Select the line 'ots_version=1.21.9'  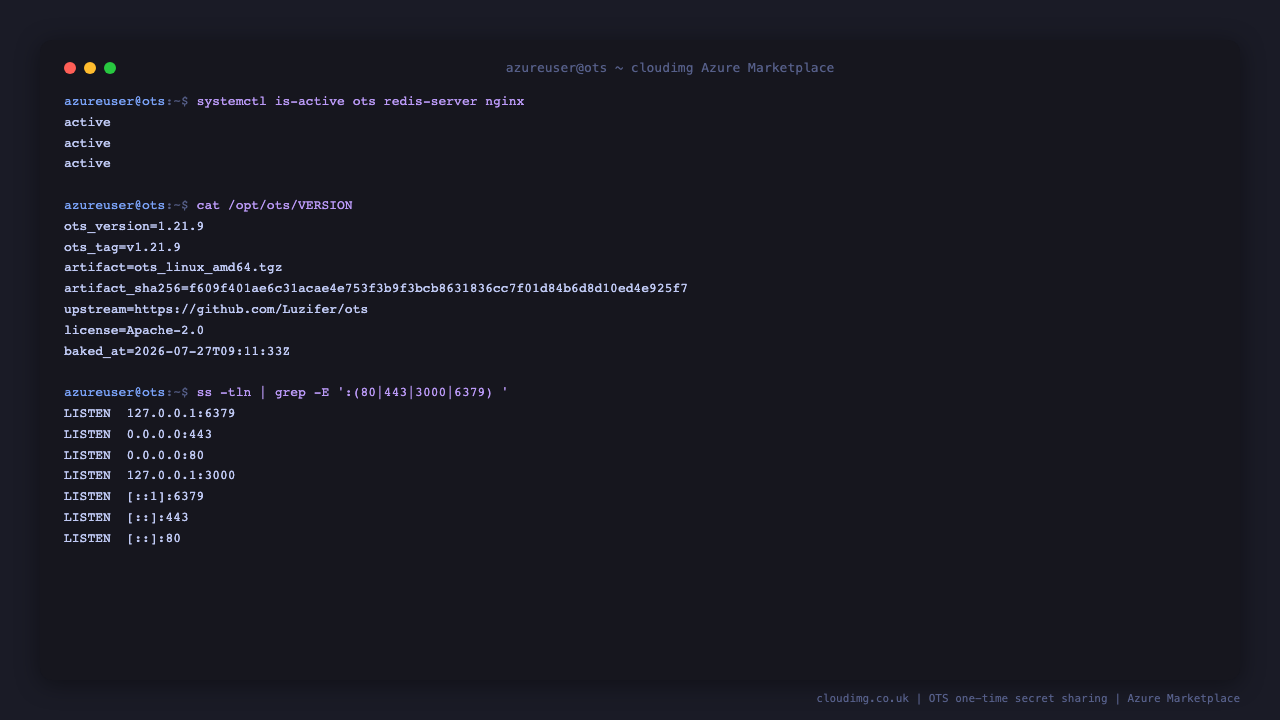[x=134, y=227]
